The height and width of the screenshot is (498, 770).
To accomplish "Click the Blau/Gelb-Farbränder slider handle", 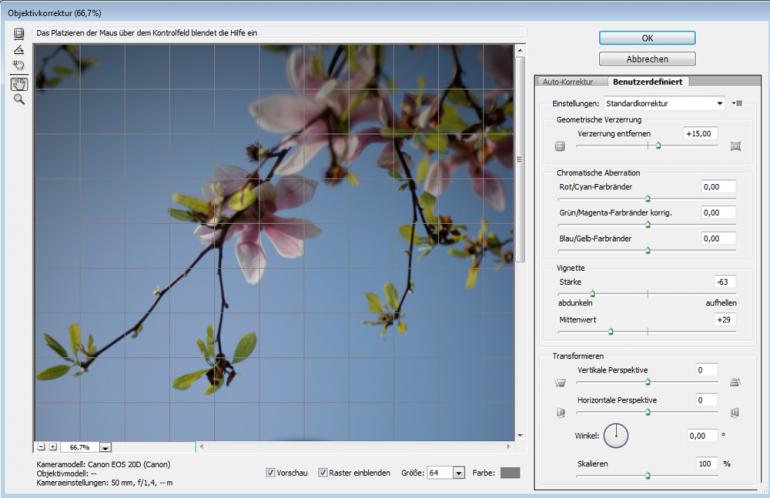I will tap(648, 250).
